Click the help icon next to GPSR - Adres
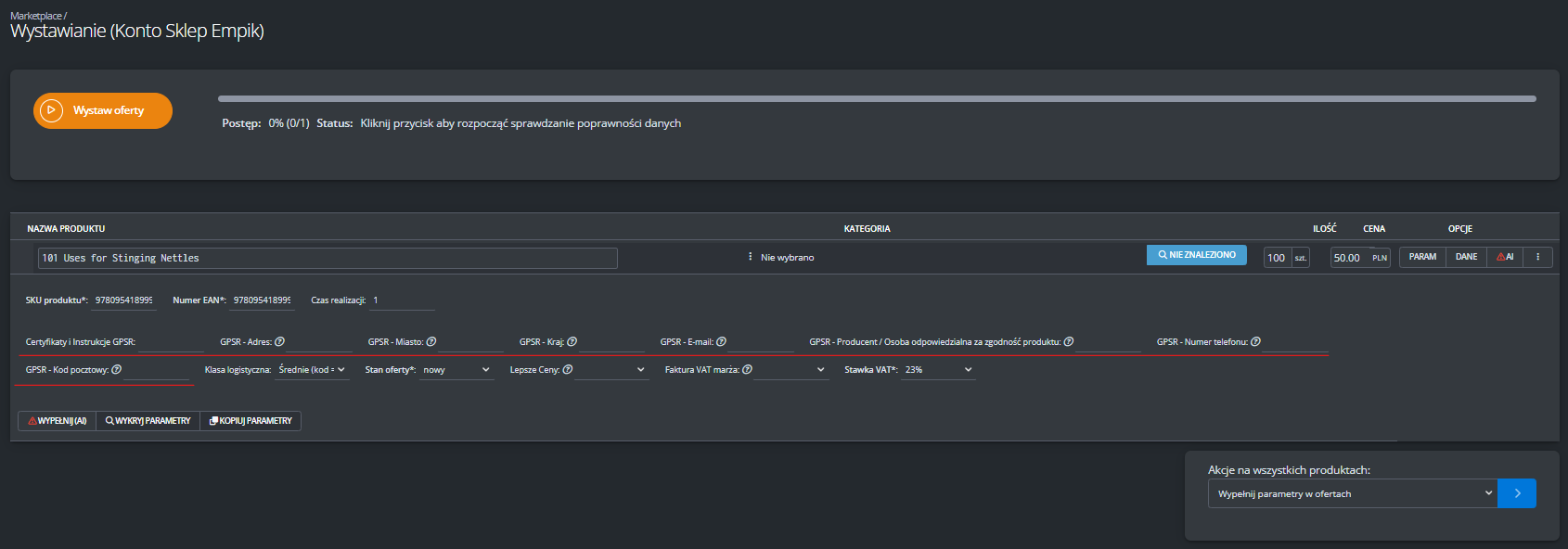Viewport: 1568px width, 549px height. 279,342
